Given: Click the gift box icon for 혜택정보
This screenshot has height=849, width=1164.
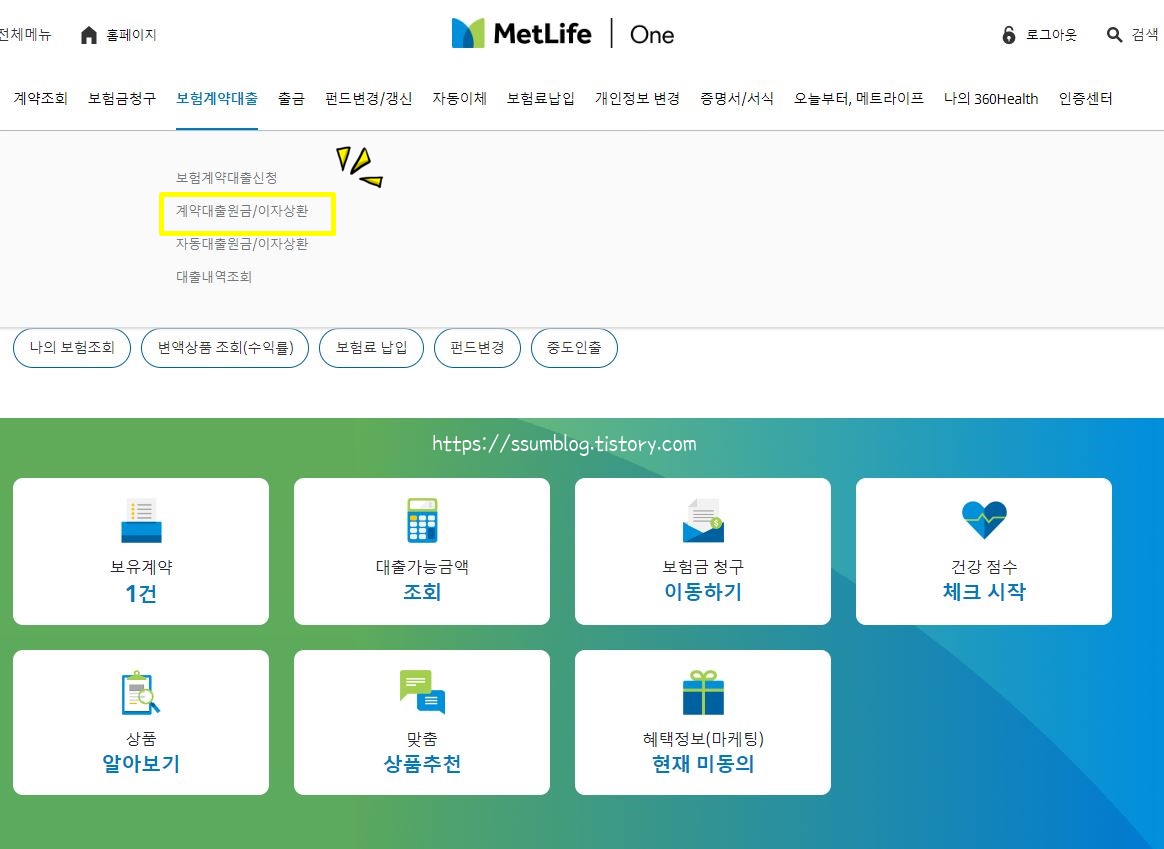Looking at the screenshot, I should click(703, 692).
